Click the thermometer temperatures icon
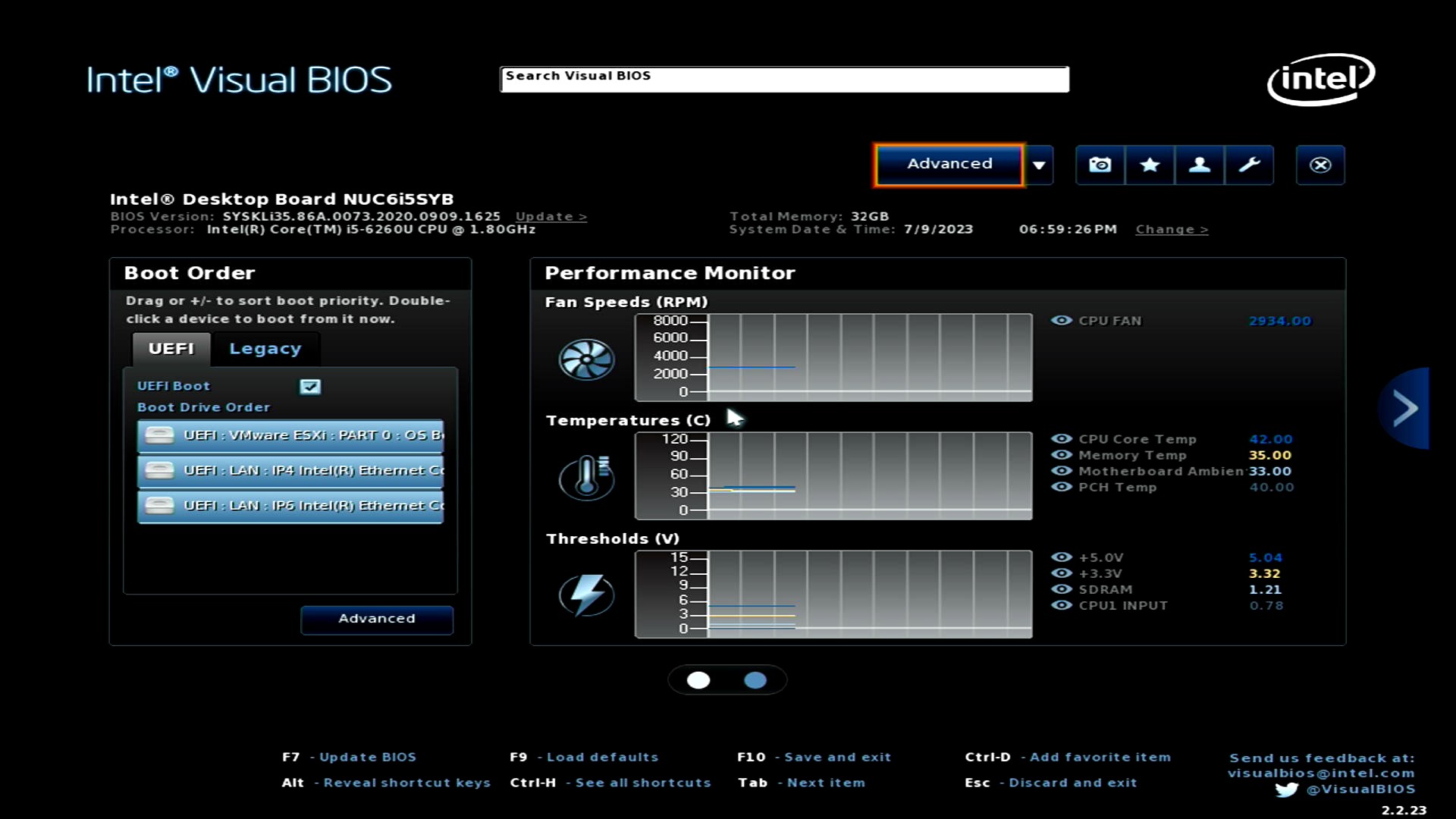The image size is (1456, 819). coord(586,477)
